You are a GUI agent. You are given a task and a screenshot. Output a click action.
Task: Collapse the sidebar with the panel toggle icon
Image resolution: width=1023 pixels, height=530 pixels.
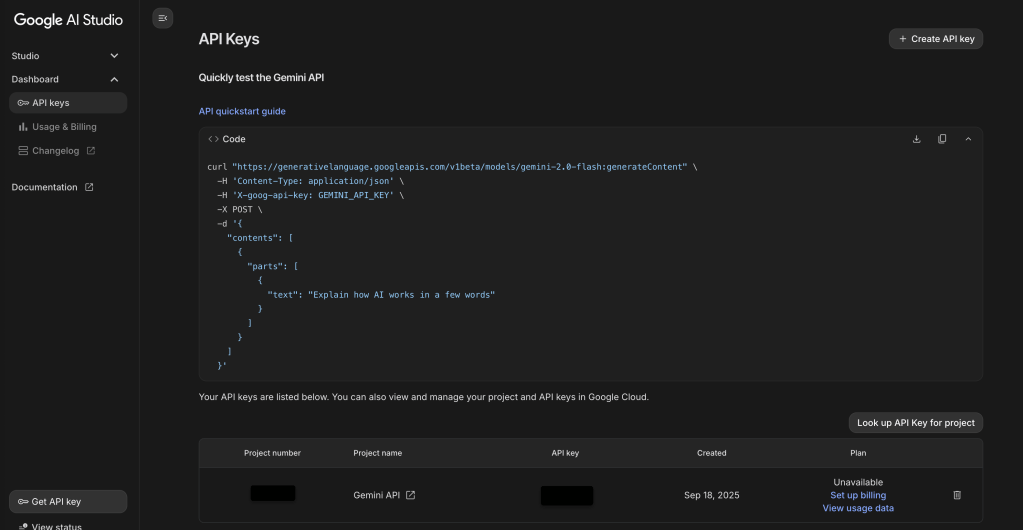point(163,18)
